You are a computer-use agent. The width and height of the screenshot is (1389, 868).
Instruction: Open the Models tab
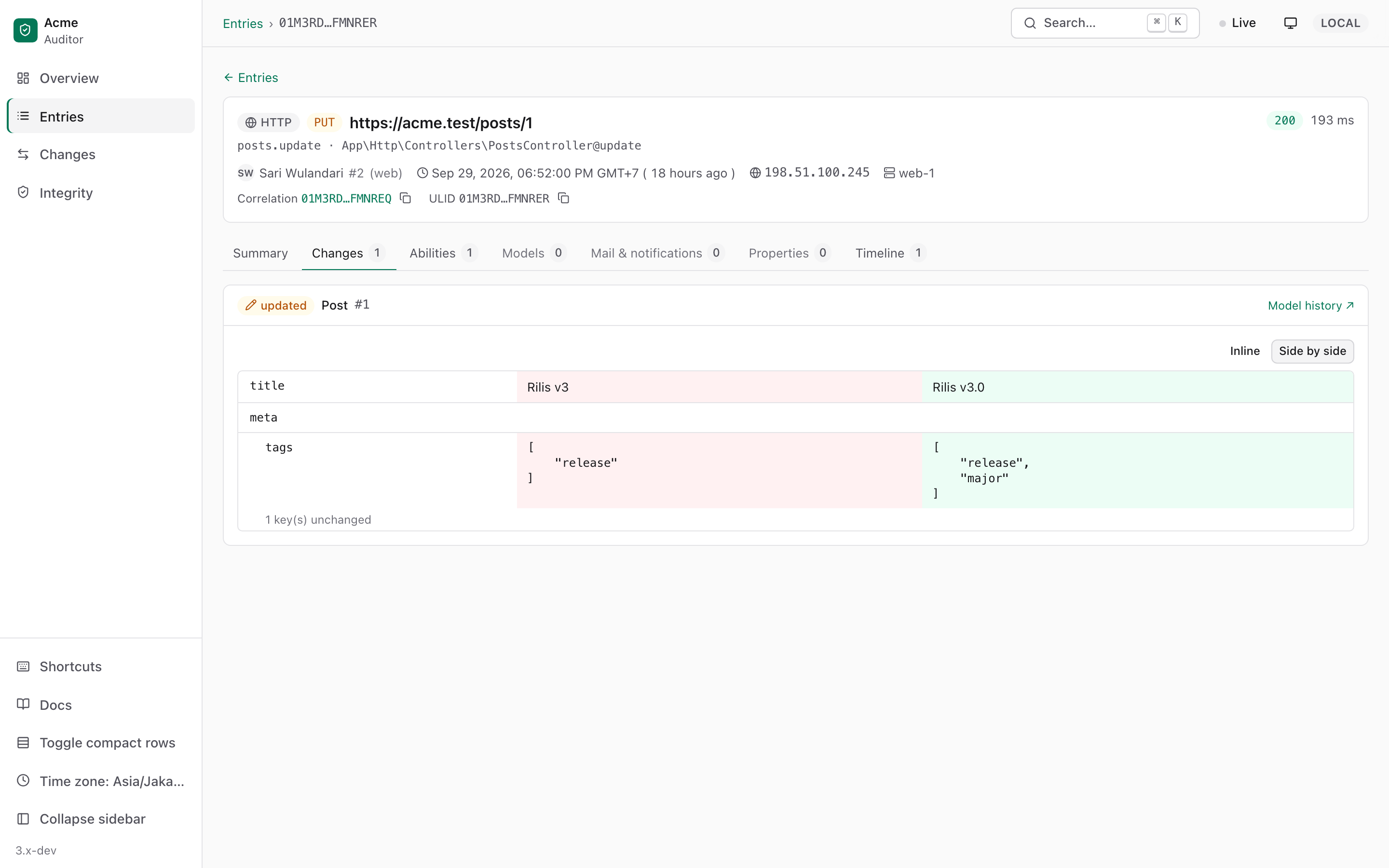[x=534, y=253]
